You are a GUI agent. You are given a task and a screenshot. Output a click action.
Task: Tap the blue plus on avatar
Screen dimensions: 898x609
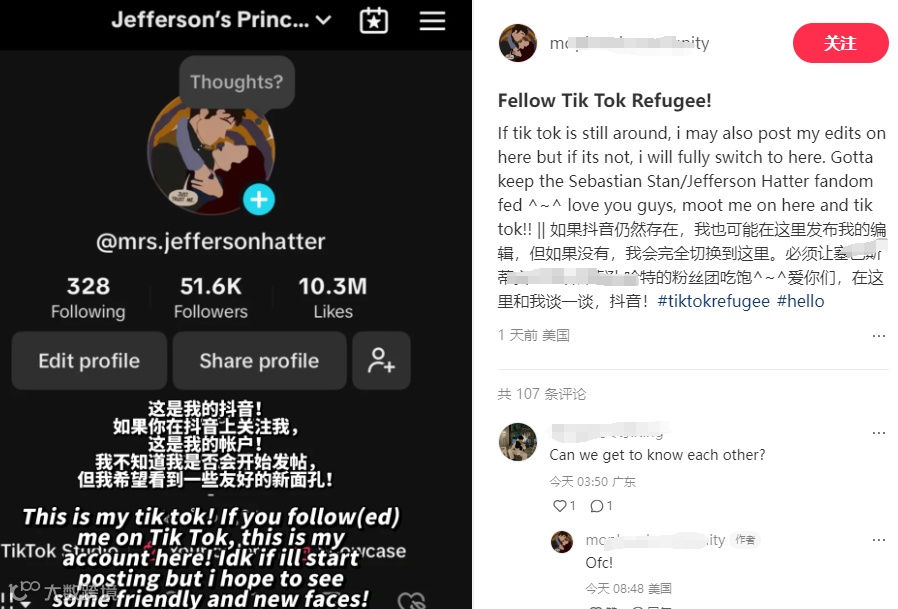point(259,200)
